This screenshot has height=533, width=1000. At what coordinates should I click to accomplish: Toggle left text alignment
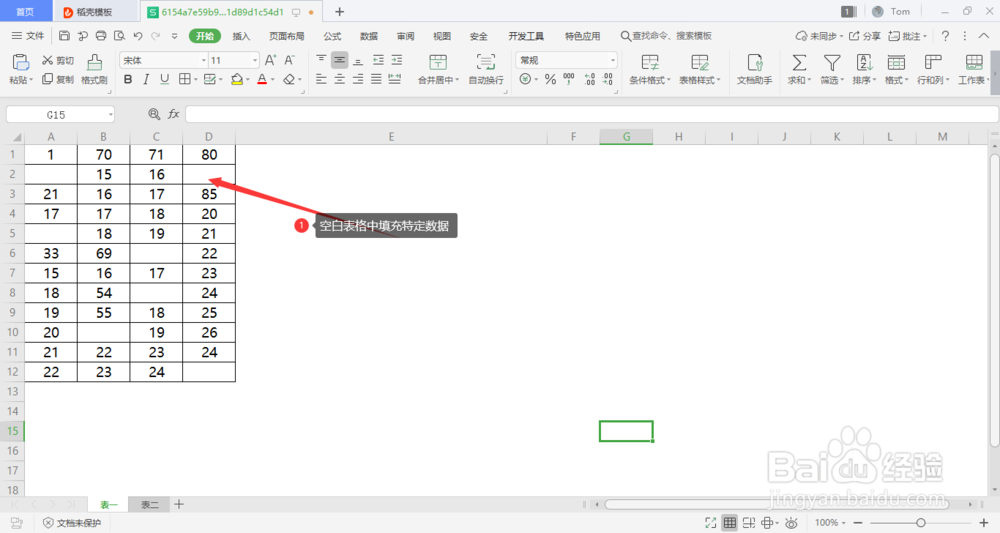pyautogui.click(x=321, y=79)
